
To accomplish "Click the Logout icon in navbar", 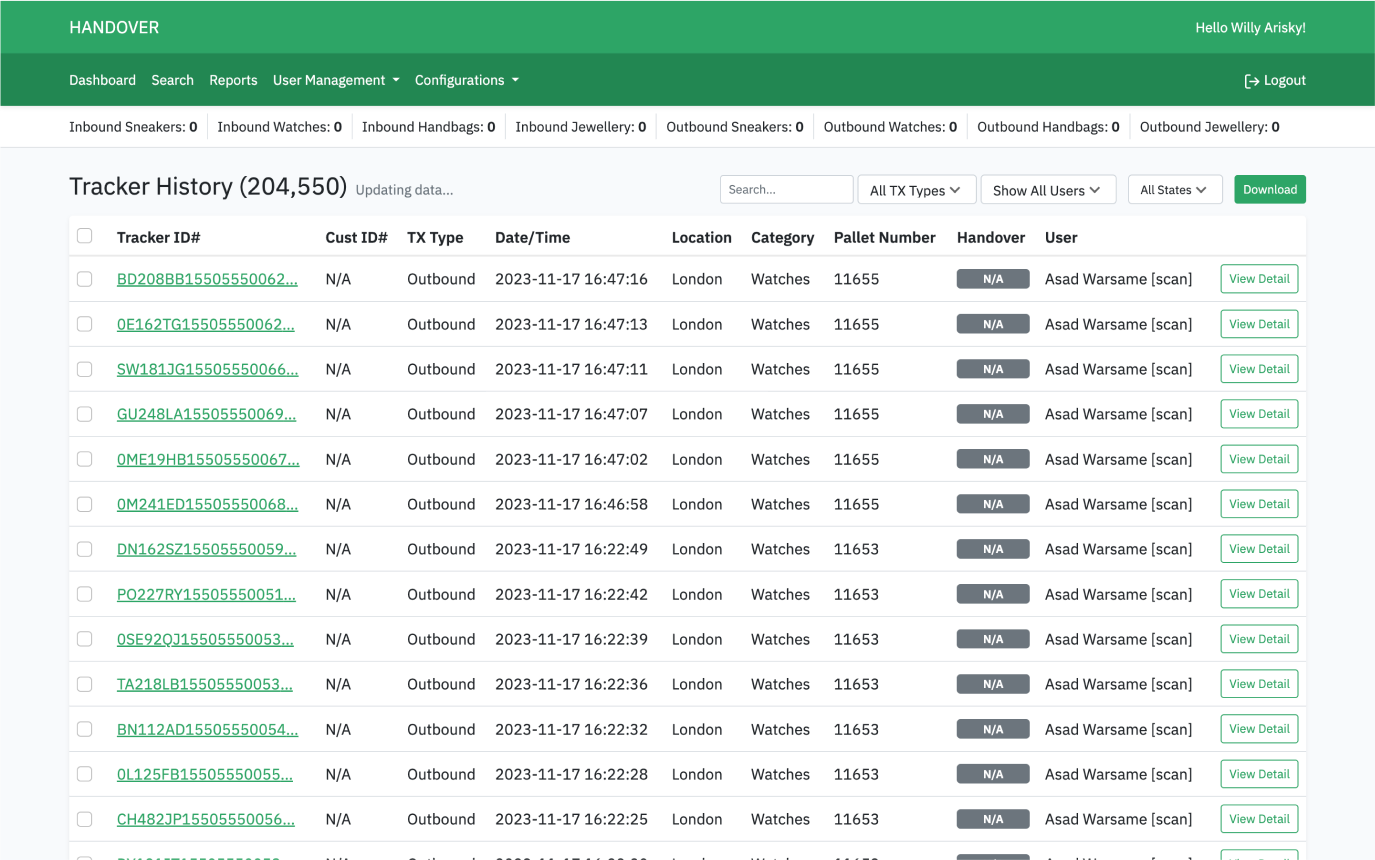I will 1251,81.
